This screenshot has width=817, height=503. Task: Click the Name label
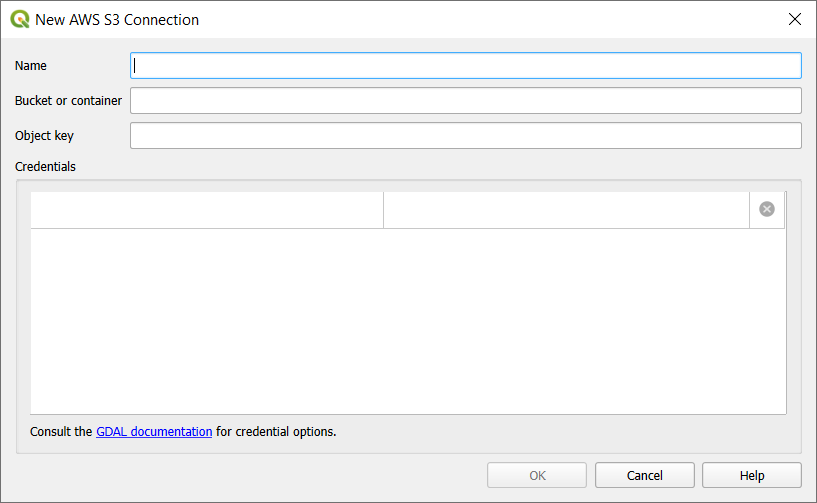[31, 65]
